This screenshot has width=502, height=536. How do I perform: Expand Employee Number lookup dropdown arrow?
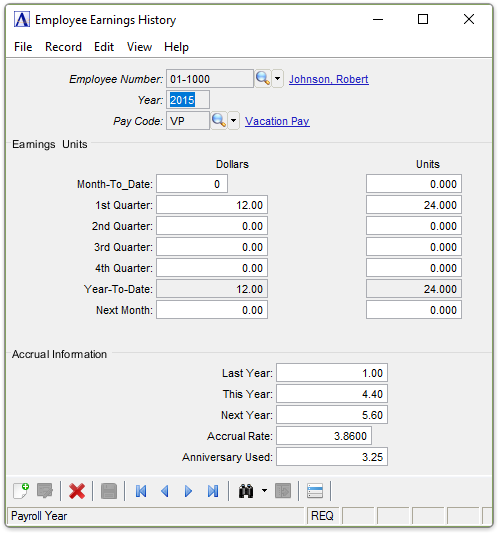[277, 79]
